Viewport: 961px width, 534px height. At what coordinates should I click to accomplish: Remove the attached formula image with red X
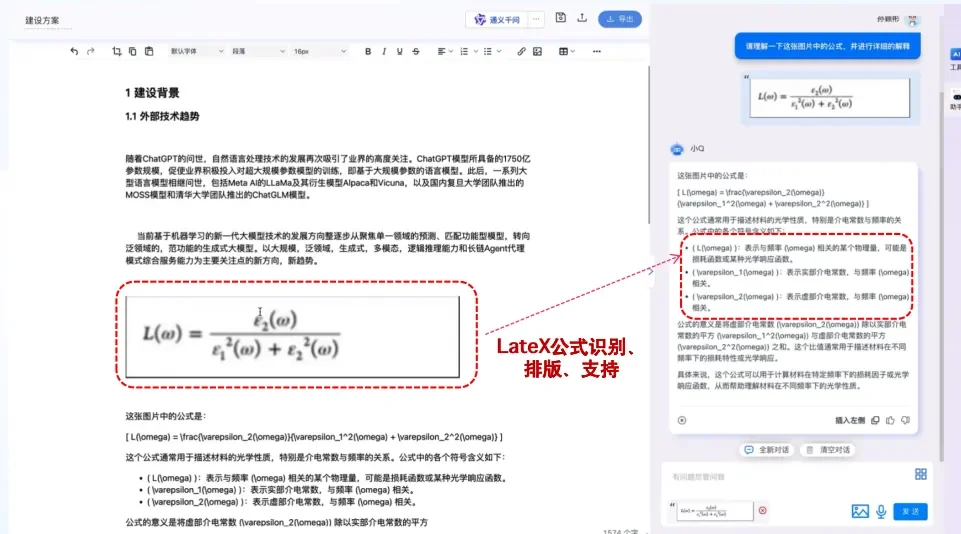coord(762,510)
